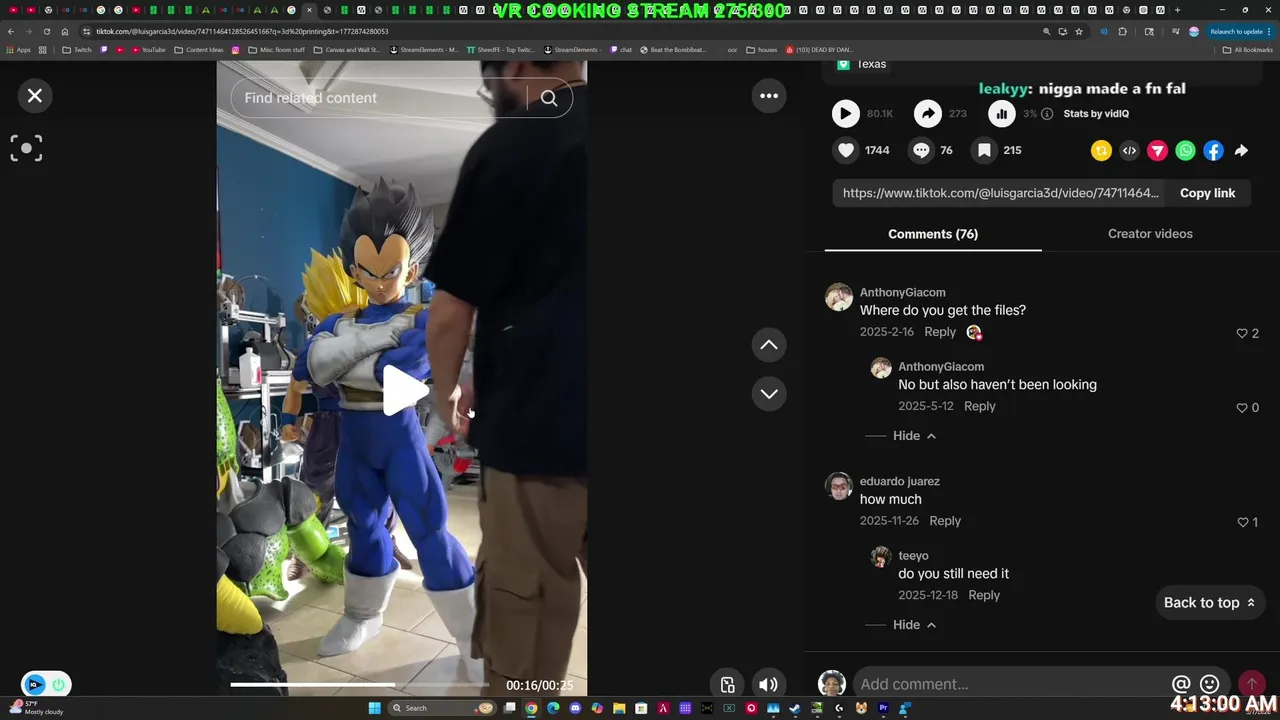Click the vidIQ engagement chart icon
Screen dimensions: 1280x720
coord(1002,114)
